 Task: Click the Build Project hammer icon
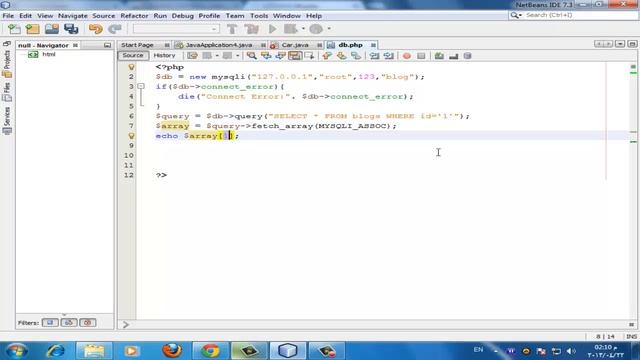[x=232, y=29]
